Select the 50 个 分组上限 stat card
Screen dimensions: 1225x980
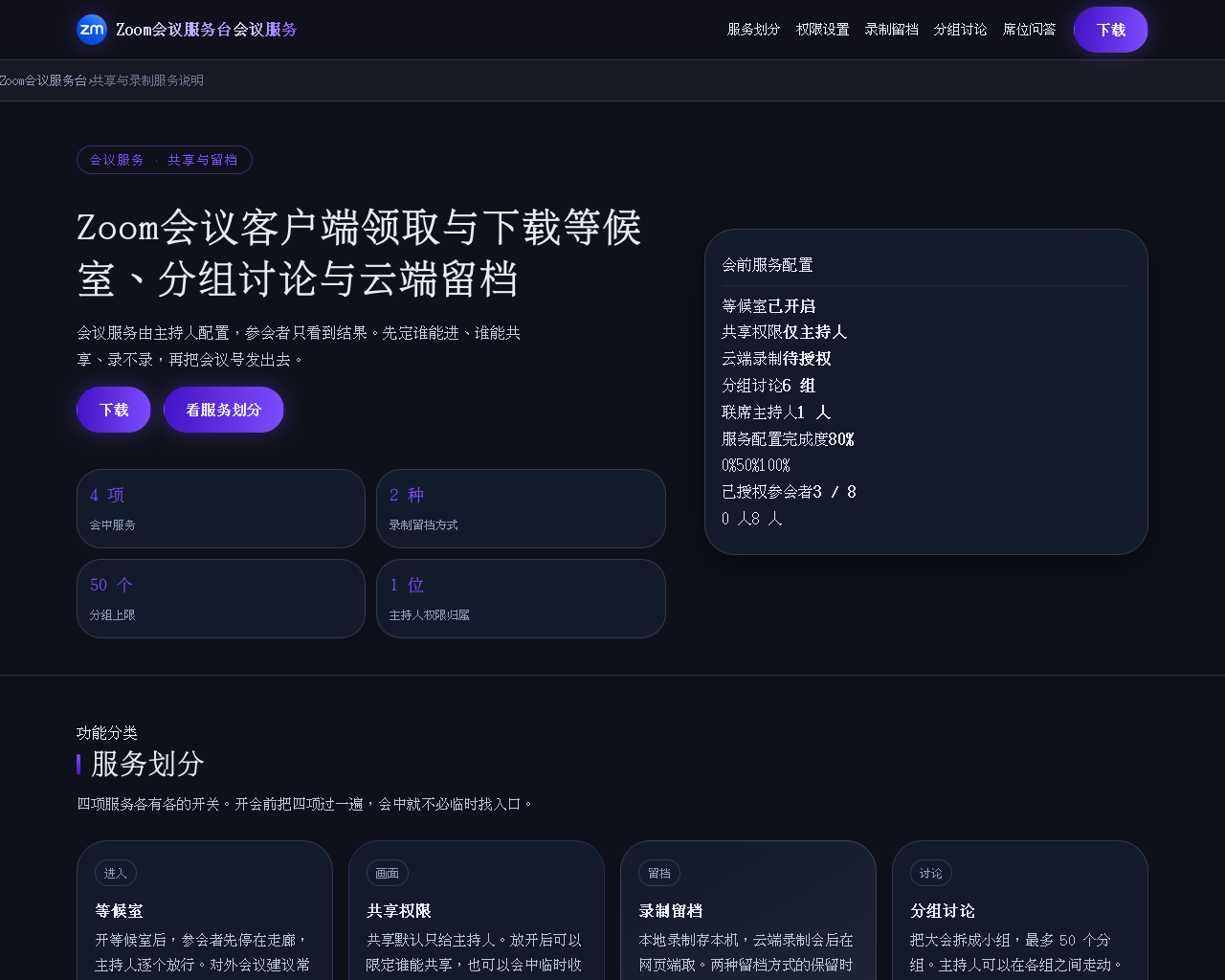pyautogui.click(x=221, y=598)
